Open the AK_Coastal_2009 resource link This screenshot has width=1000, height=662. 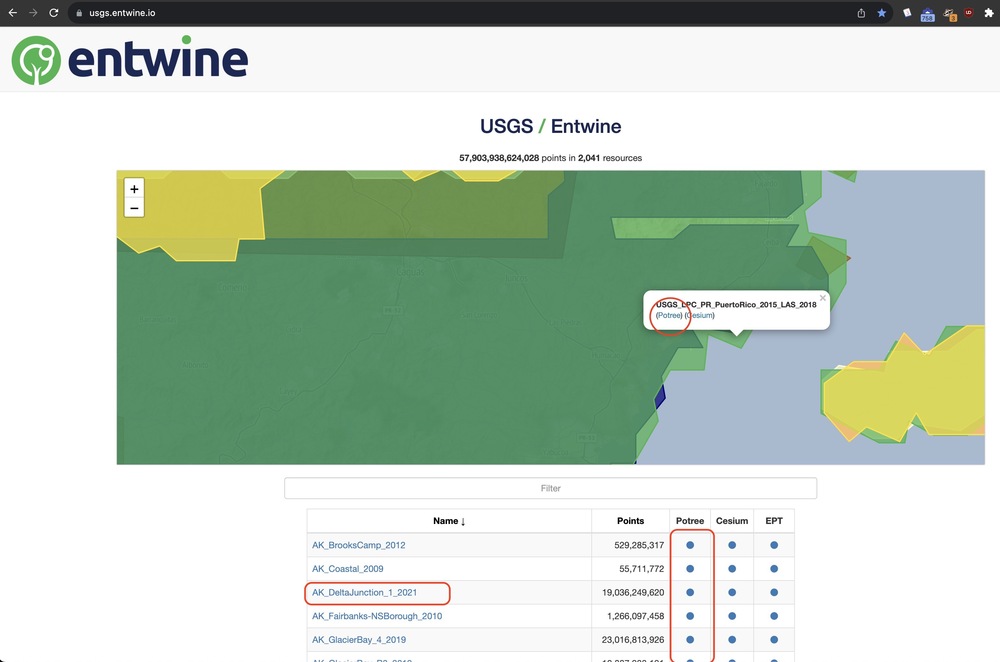(348, 569)
